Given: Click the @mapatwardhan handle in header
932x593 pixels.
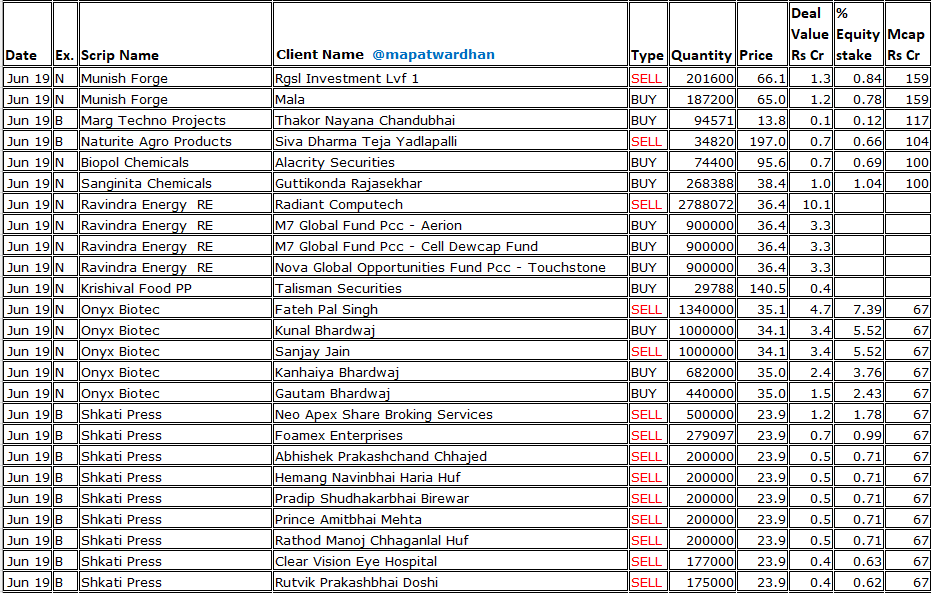Looking at the screenshot, I should pyautogui.click(x=433, y=55).
